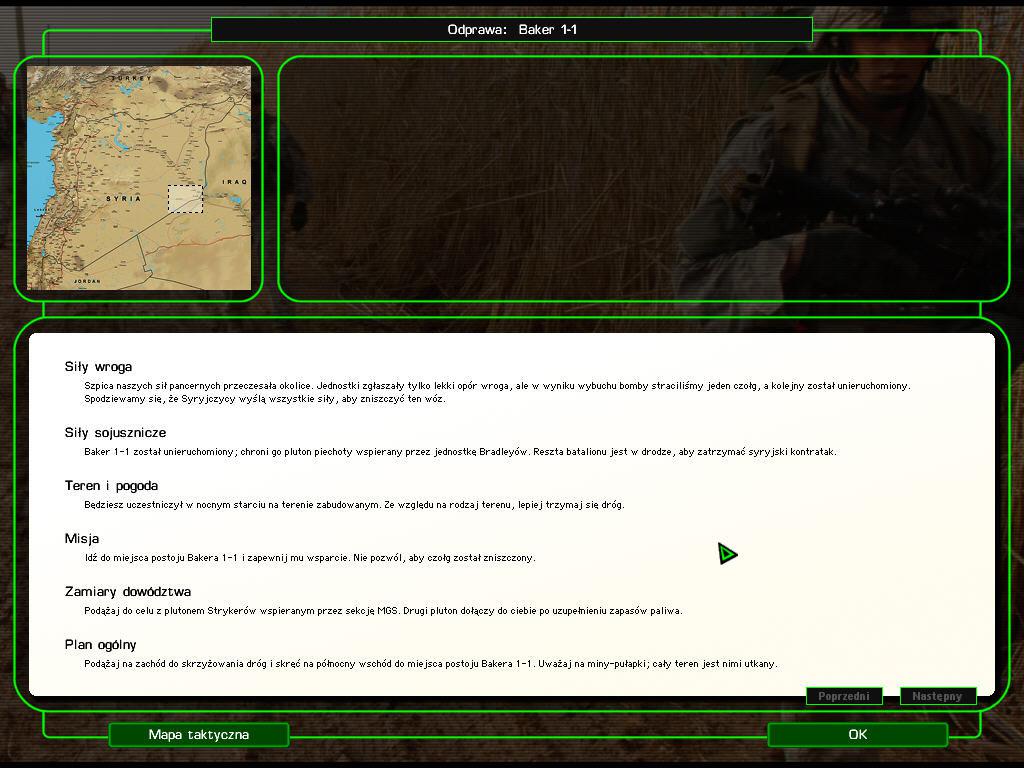Click the Odprawa: Baker 1-1 title bar

pyautogui.click(x=511, y=29)
